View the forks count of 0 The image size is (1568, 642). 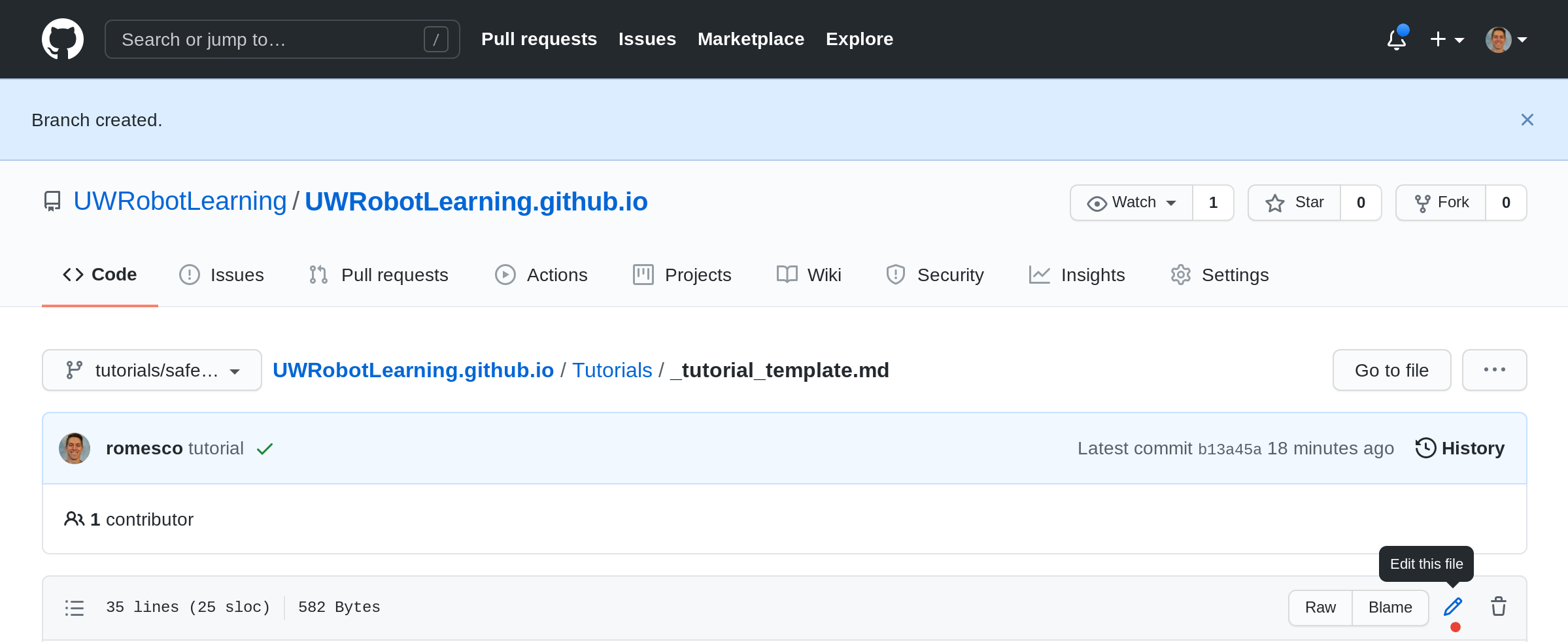tap(1506, 203)
